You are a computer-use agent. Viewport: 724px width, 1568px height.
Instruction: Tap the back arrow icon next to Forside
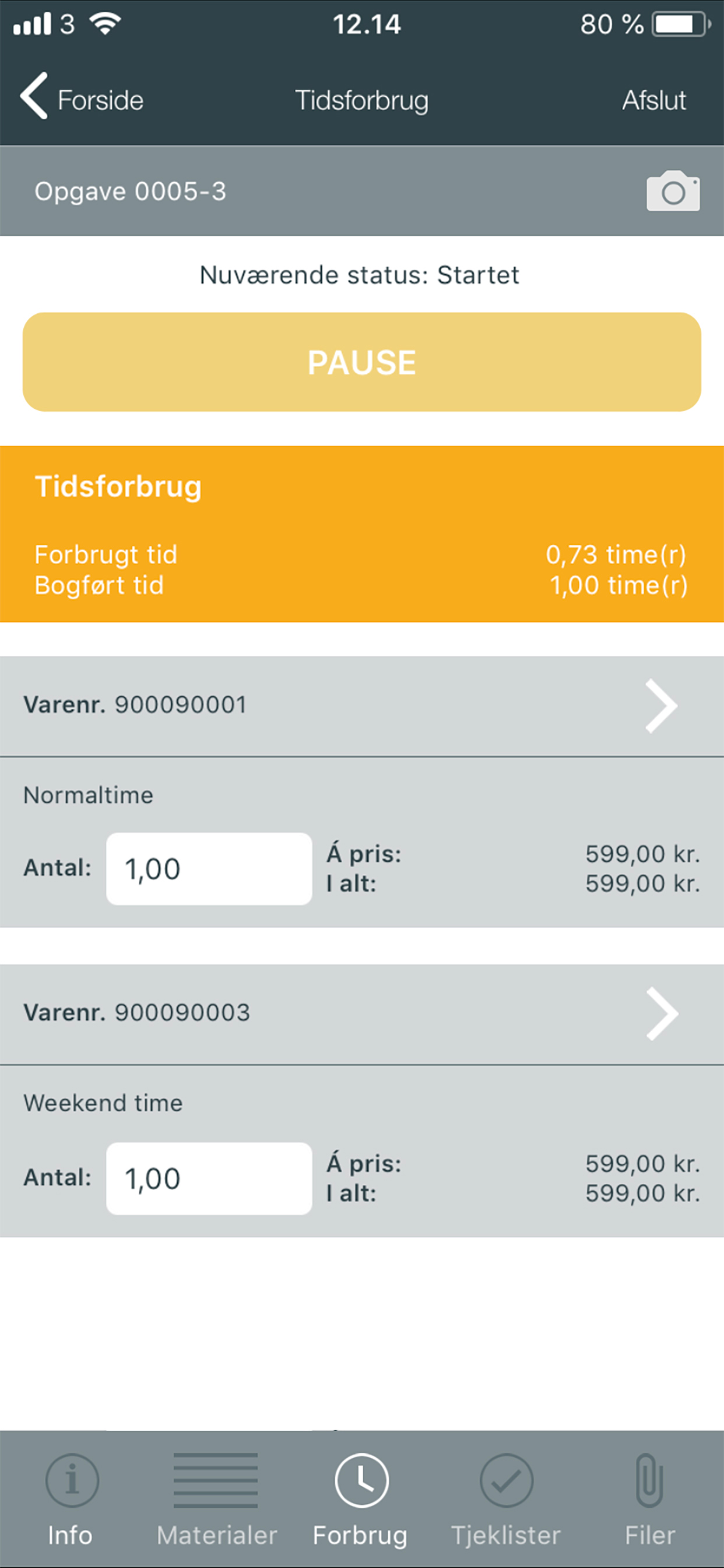pyautogui.click(x=34, y=96)
